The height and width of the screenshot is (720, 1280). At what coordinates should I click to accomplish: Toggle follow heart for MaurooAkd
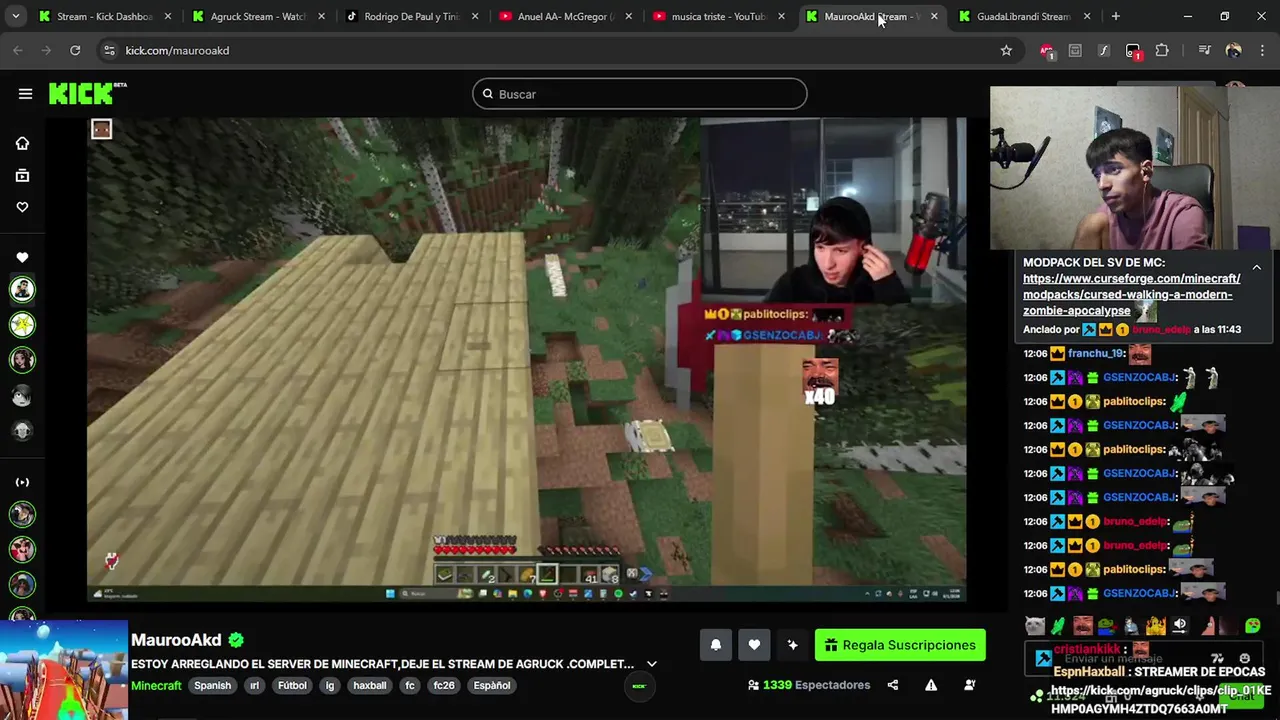[754, 645]
